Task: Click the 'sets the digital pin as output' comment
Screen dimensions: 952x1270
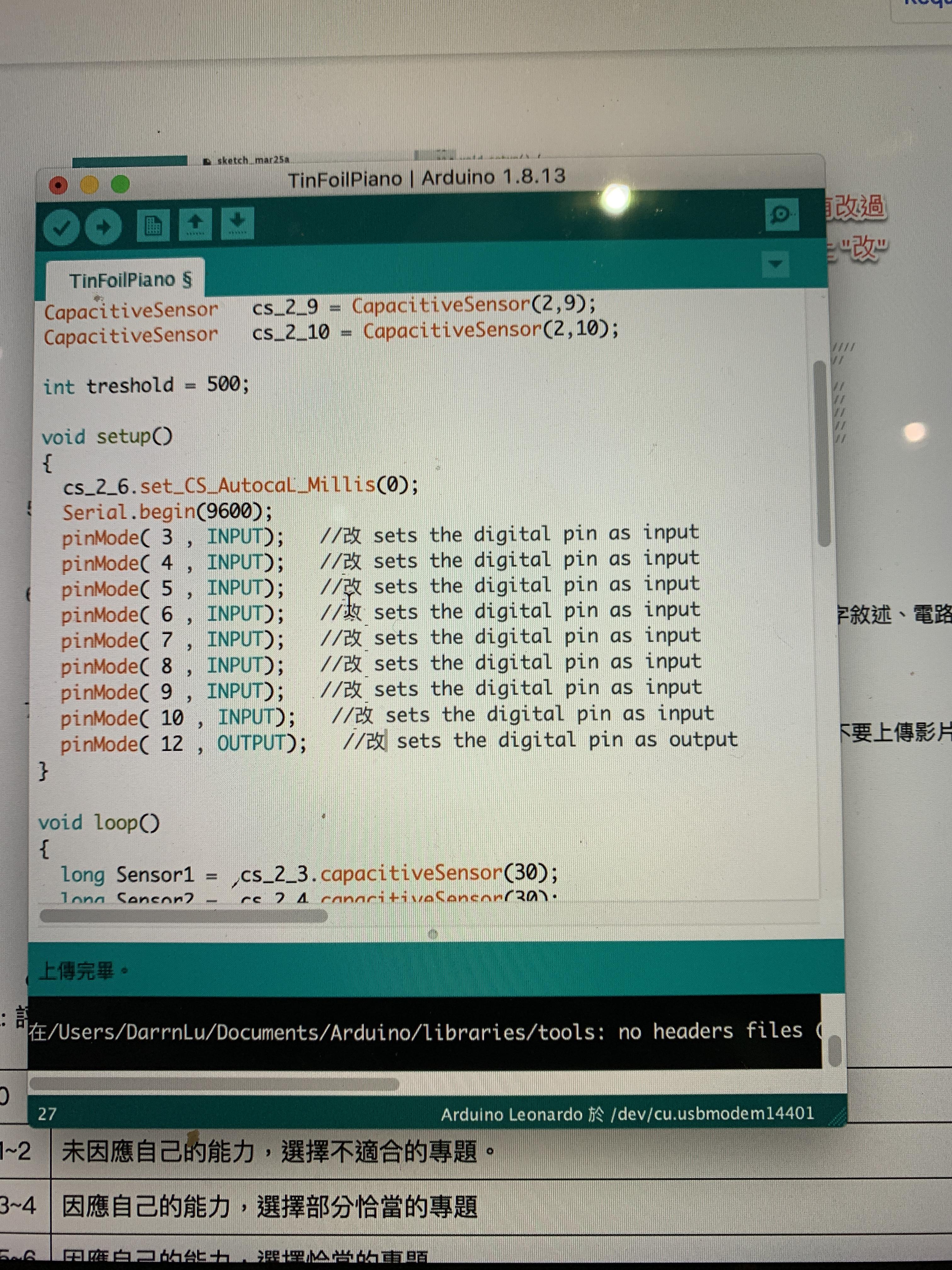Action: pos(567,740)
